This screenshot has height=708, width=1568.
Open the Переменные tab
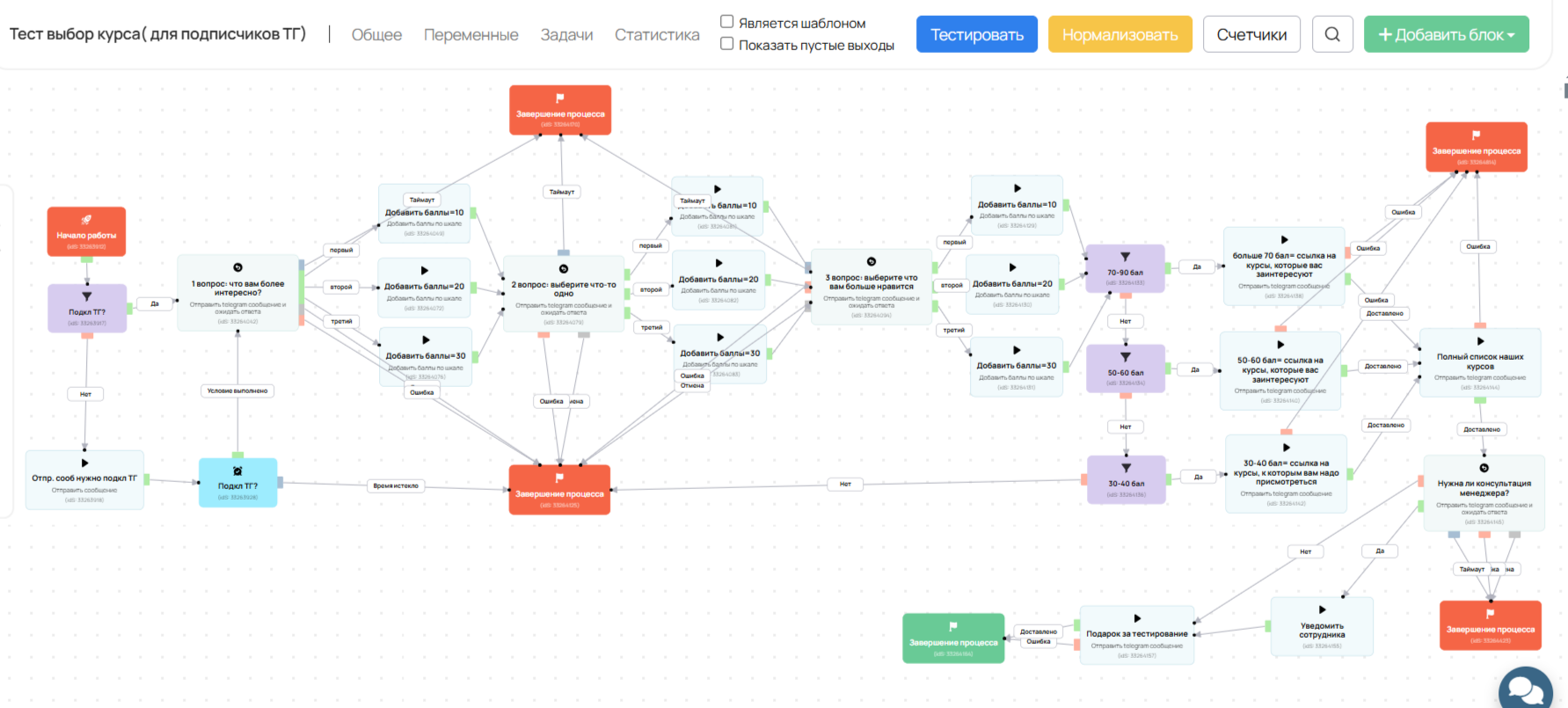[470, 35]
